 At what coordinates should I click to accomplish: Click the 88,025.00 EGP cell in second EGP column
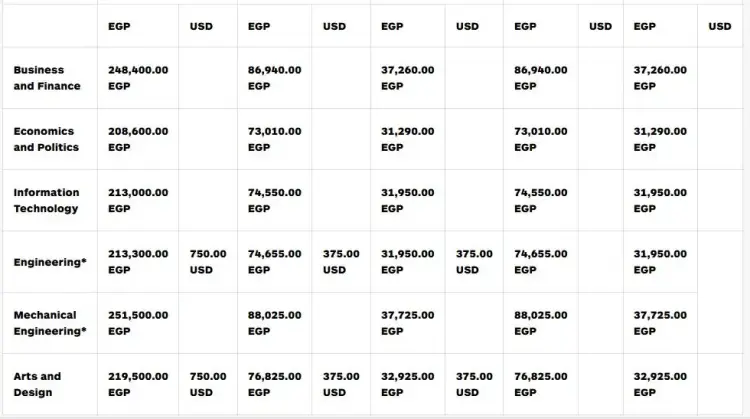click(275, 323)
